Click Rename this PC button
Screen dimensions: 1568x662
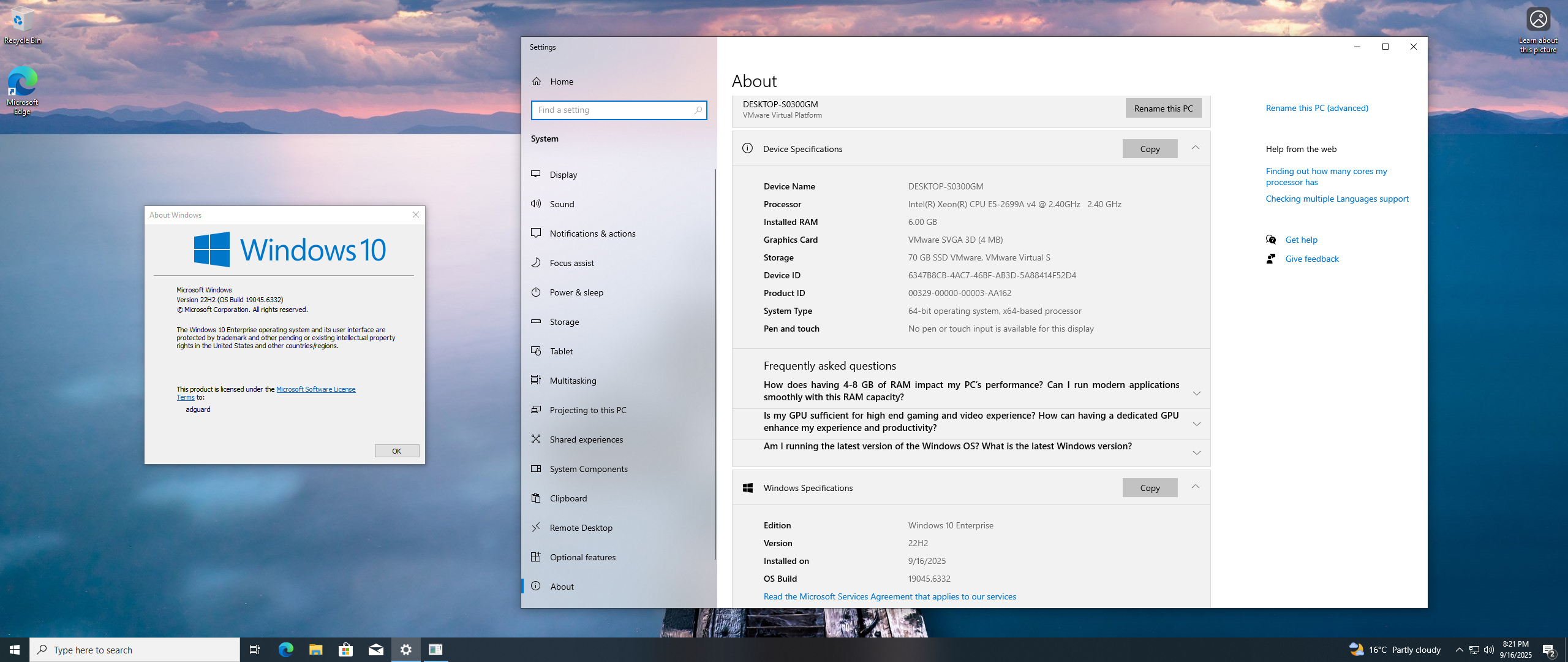(1163, 108)
